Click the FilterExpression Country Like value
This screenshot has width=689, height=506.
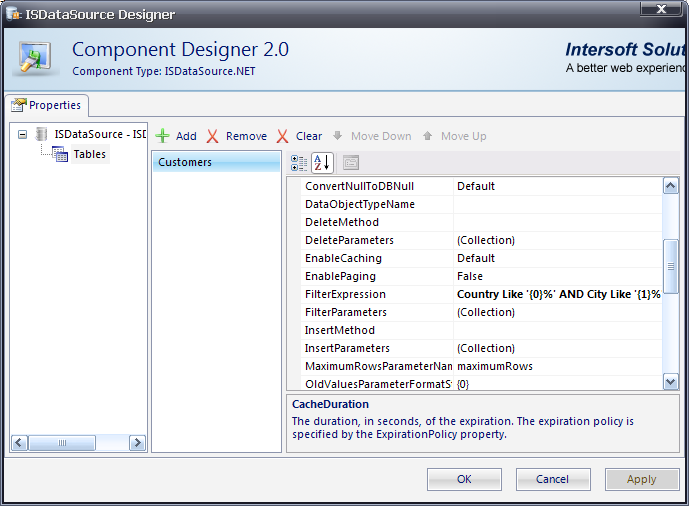pyautogui.click(x=558, y=294)
